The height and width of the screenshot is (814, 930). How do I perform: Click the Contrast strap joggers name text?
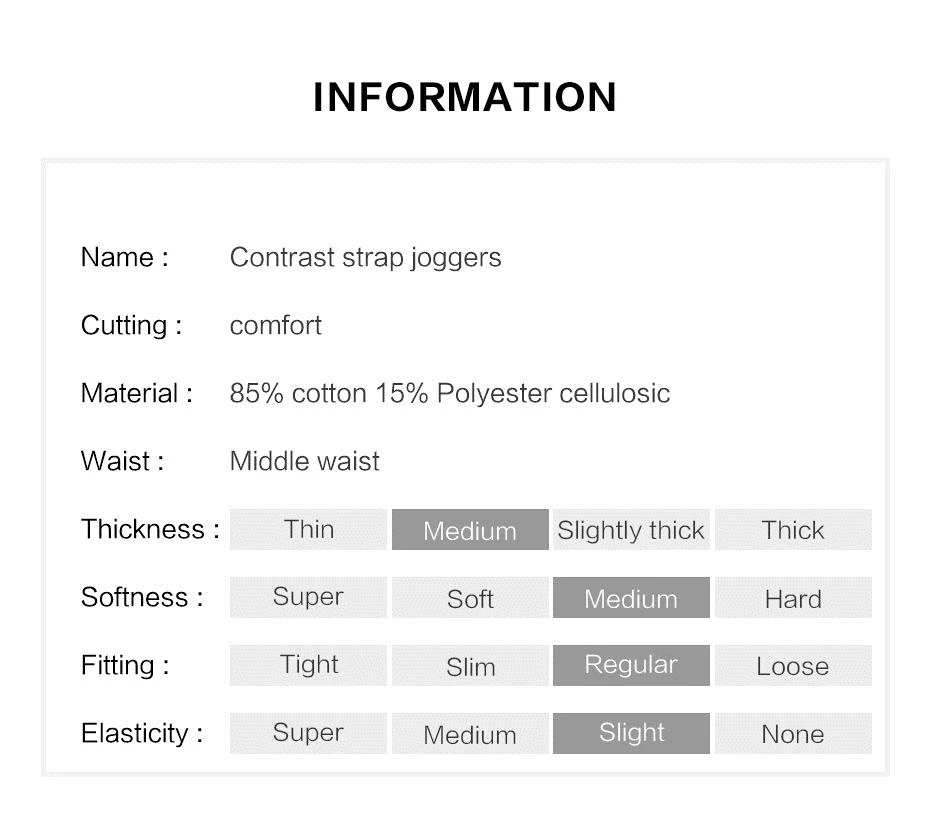point(365,258)
